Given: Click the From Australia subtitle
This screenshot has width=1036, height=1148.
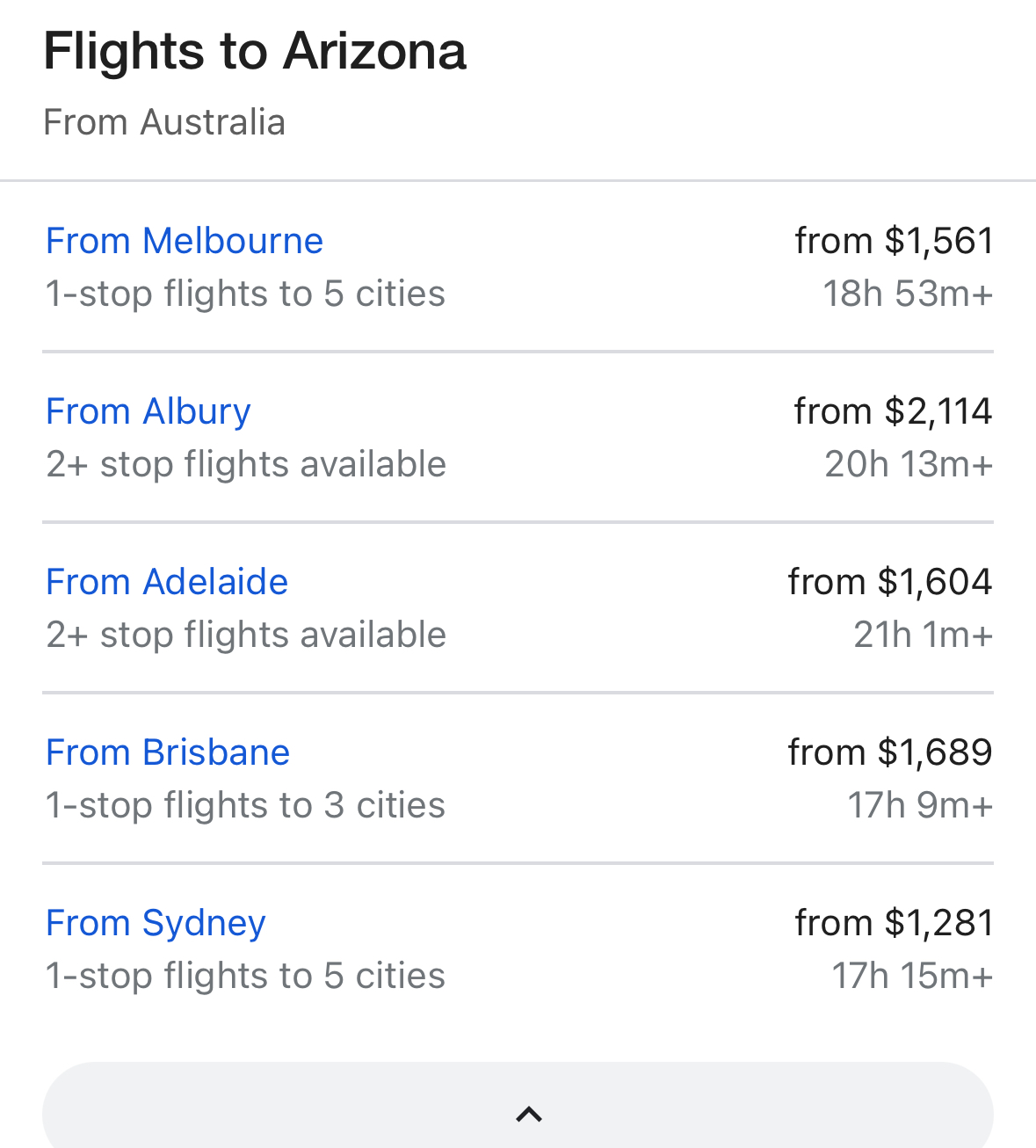Looking at the screenshot, I should pyautogui.click(x=164, y=122).
